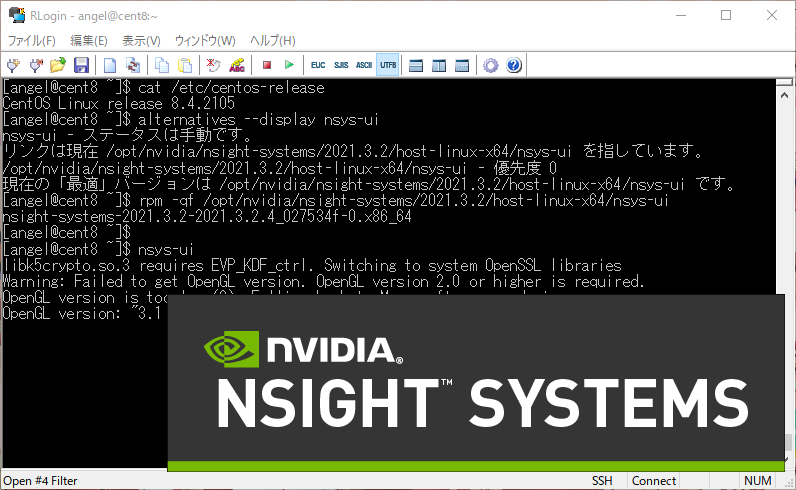Click the file transfer icon
Viewport: 796px width, 490px height.
tap(133, 65)
